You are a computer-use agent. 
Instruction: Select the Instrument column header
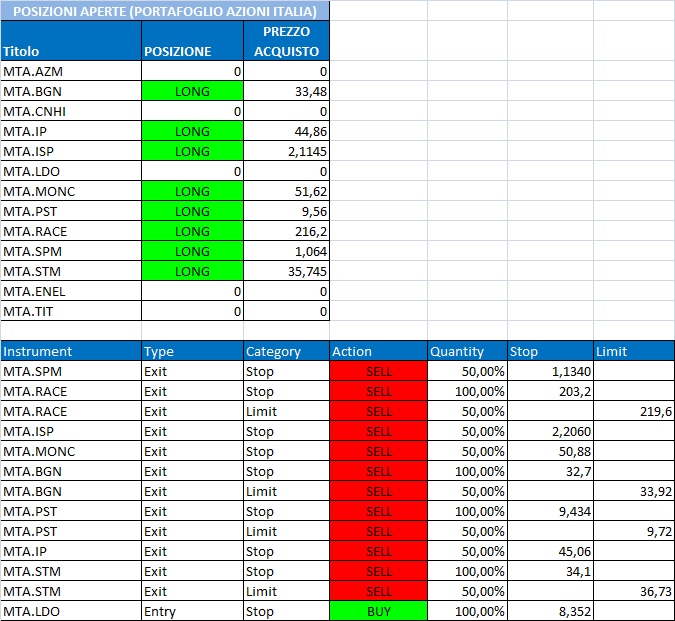(x=71, y=351)
